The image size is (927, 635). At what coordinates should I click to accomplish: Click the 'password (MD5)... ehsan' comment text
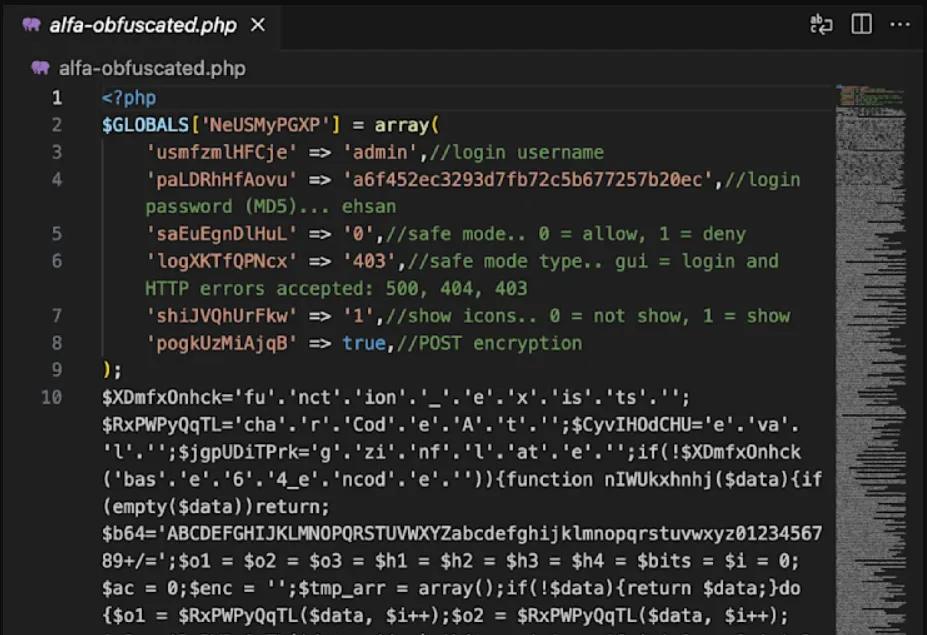[271, 206]
